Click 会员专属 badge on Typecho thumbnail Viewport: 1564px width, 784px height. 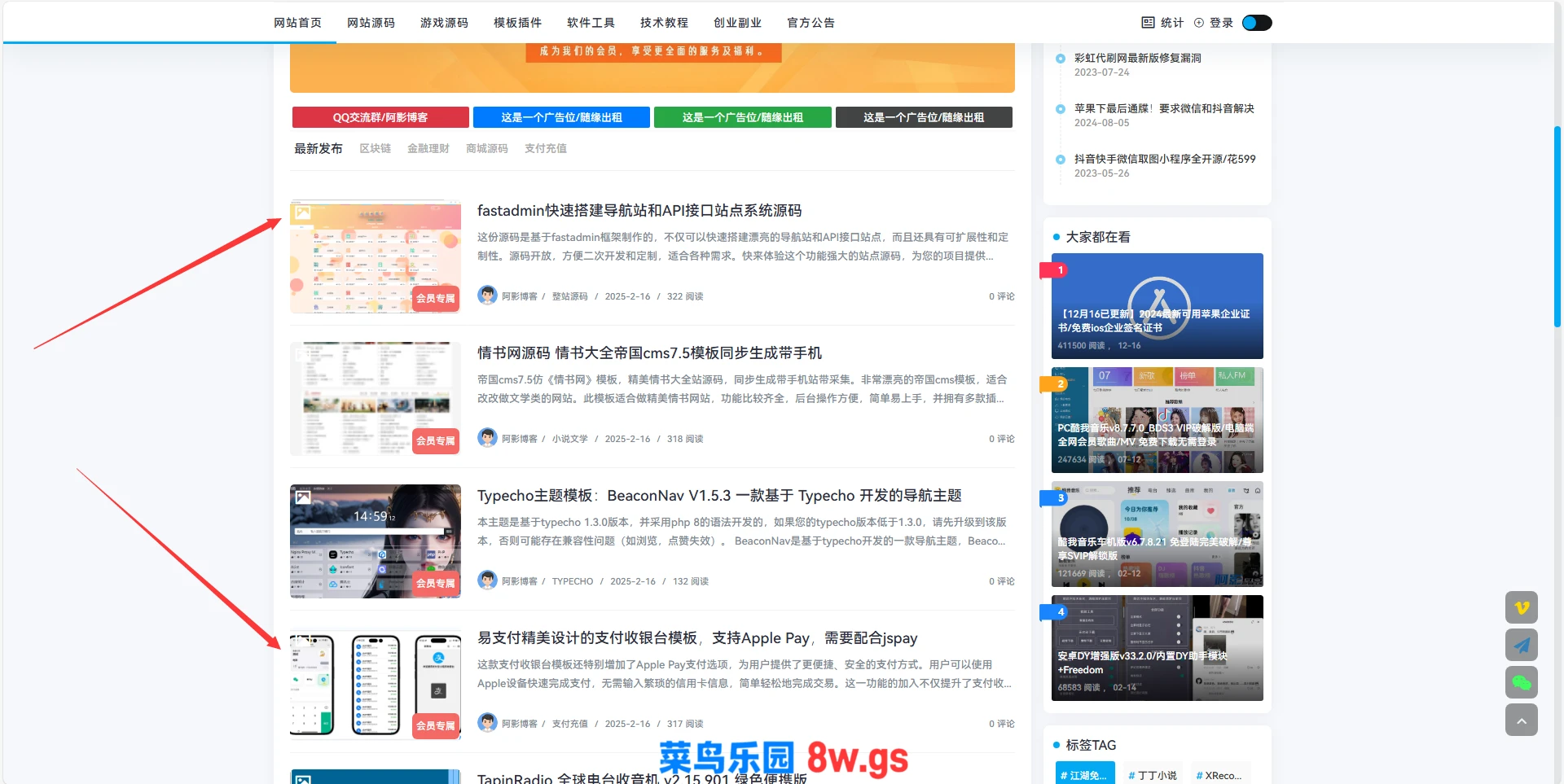click(436, 584)
